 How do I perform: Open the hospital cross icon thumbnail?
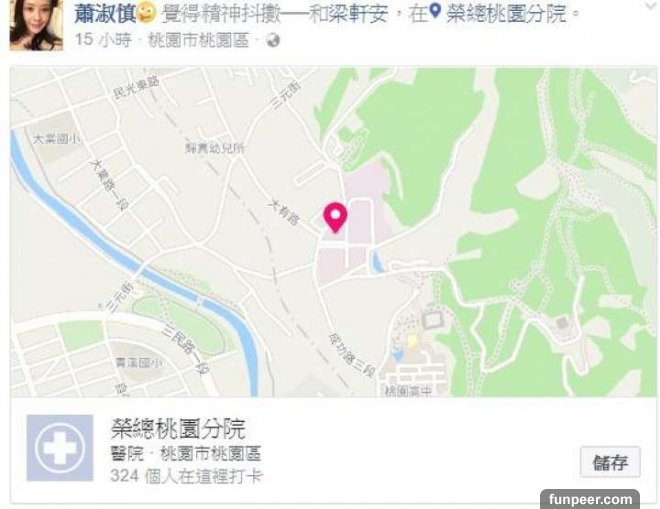click(60, 448)
